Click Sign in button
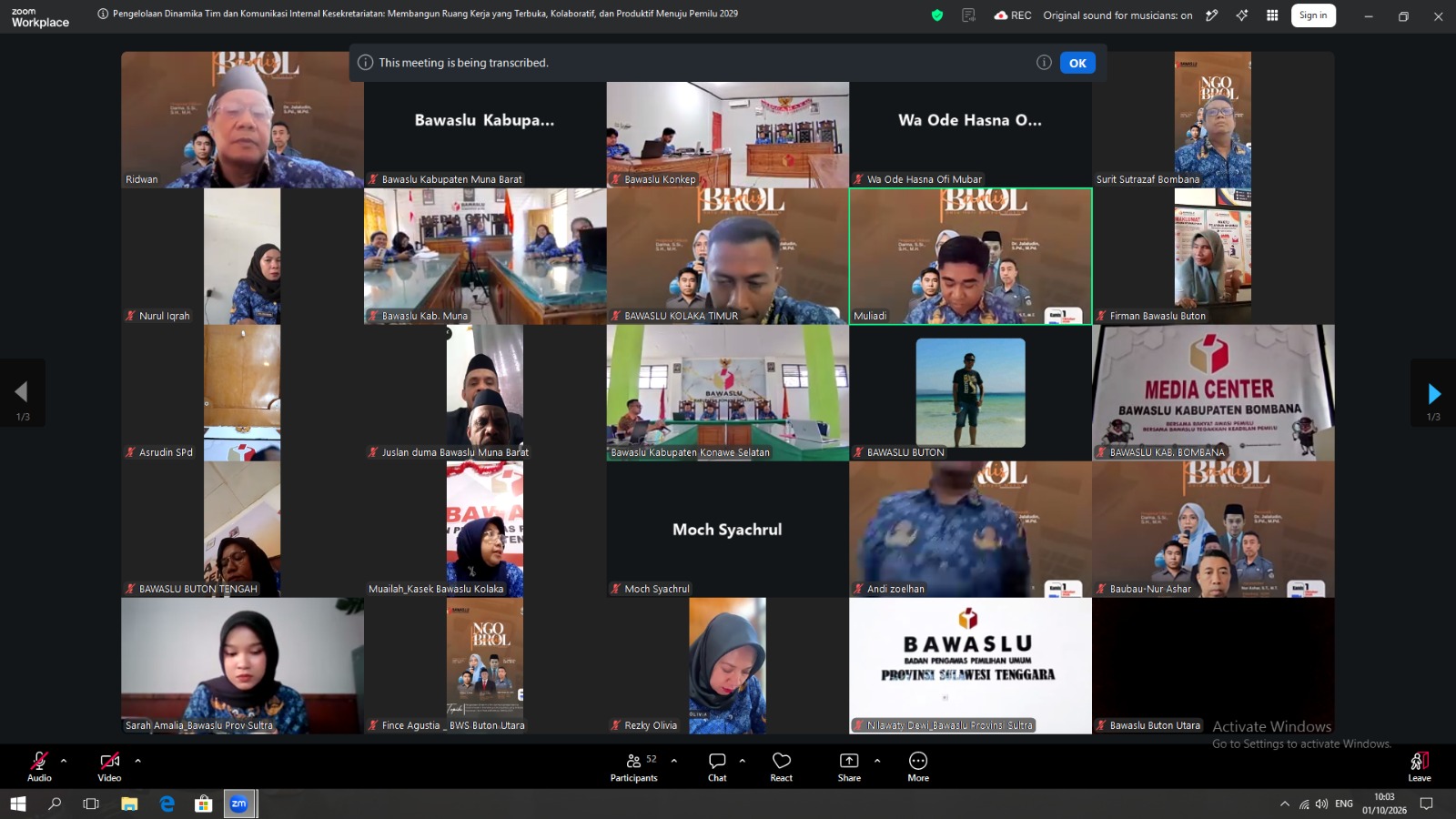The width and height of the screenshot is (1456, 819). [1313, 15]
